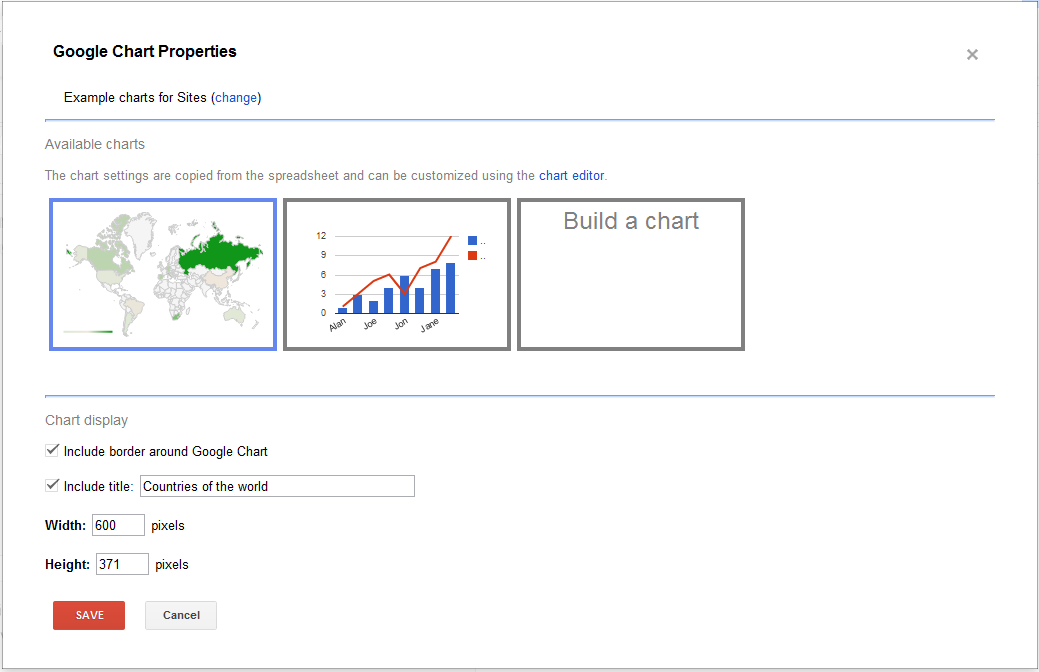Viewport: 1039px width, 672px height.
Task: Click the red legend square in combo chart
Action: pyautogui.click(x=473, y=255)
